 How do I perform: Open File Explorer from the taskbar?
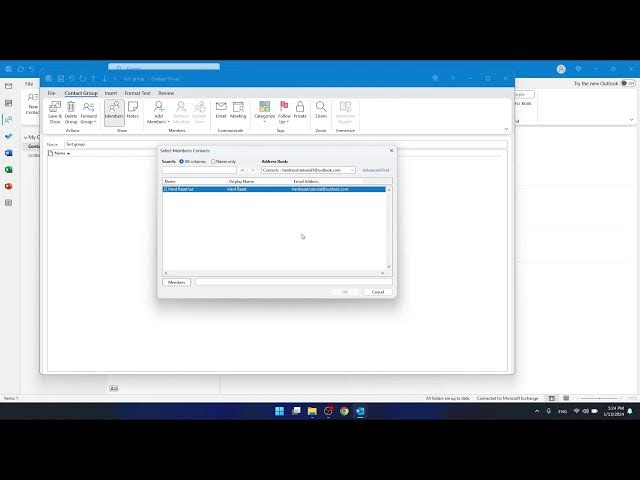click(312, 411)
